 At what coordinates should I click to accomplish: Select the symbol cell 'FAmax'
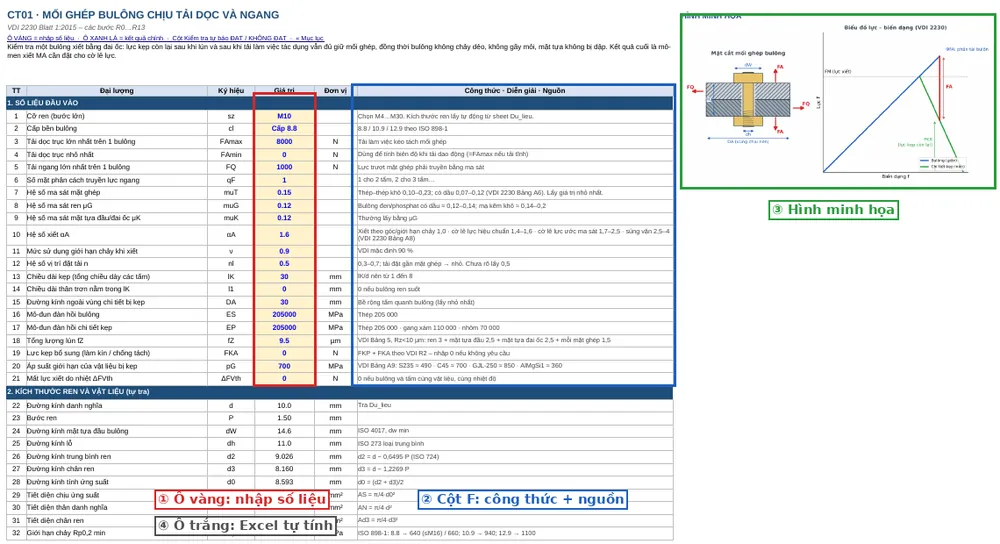pos(231,142)
